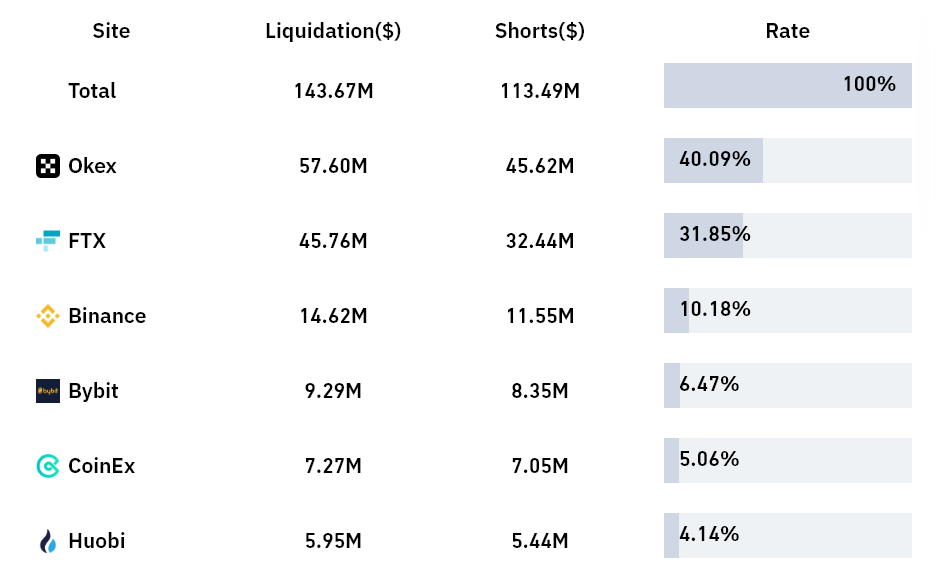This screenshot has height=578, width=944.
Task: Click the CoinEx exchange logo icon
Action: (48, 466)
